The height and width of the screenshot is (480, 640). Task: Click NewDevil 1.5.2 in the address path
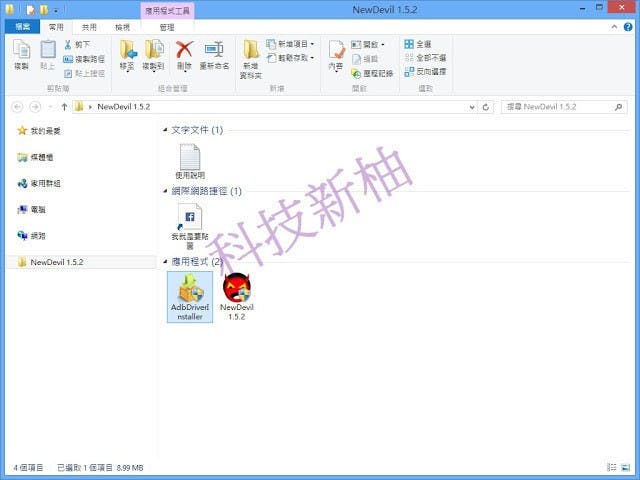(x=124, y=107)
